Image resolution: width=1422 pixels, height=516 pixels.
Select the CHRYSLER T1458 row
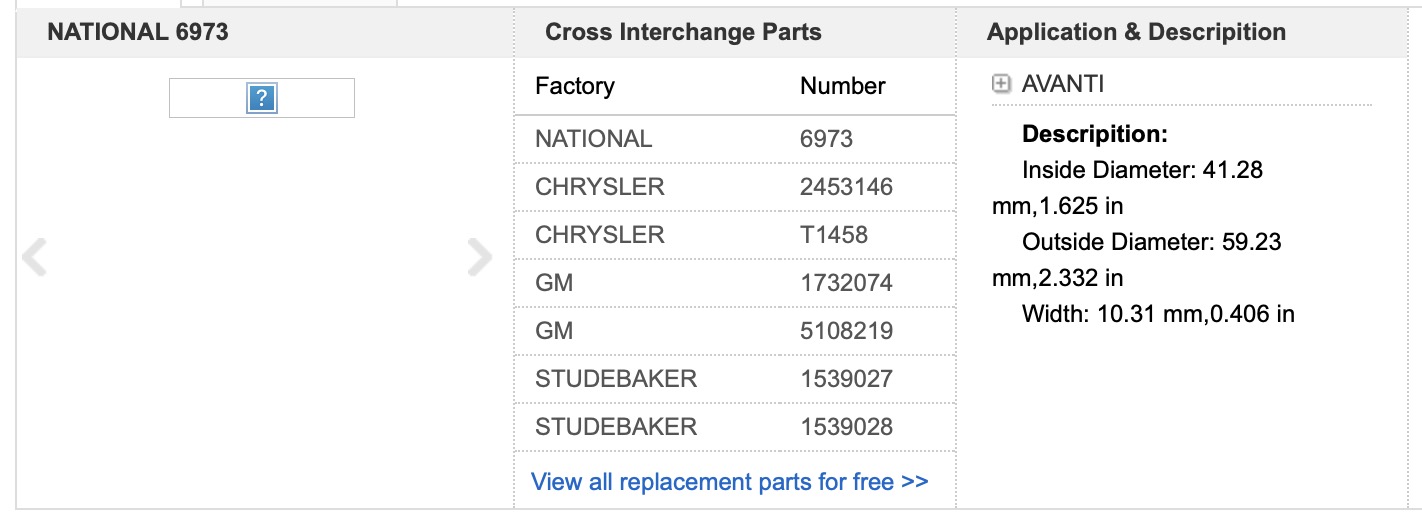tap(735, 235)
